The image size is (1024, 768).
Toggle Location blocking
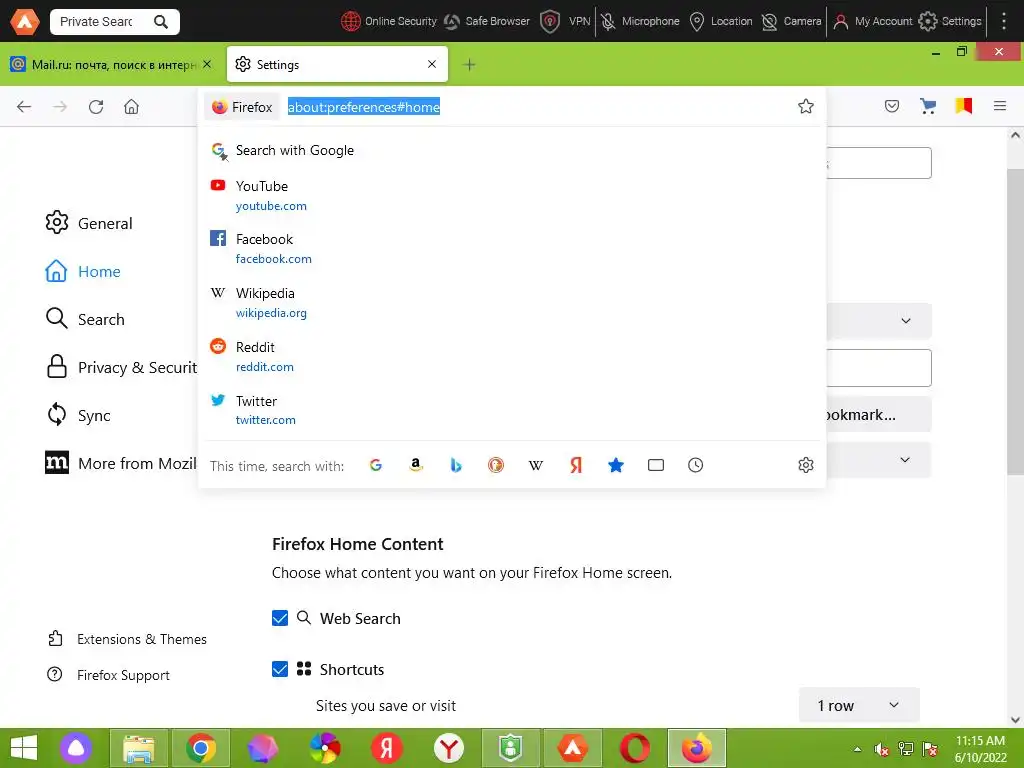click(721, 22)
